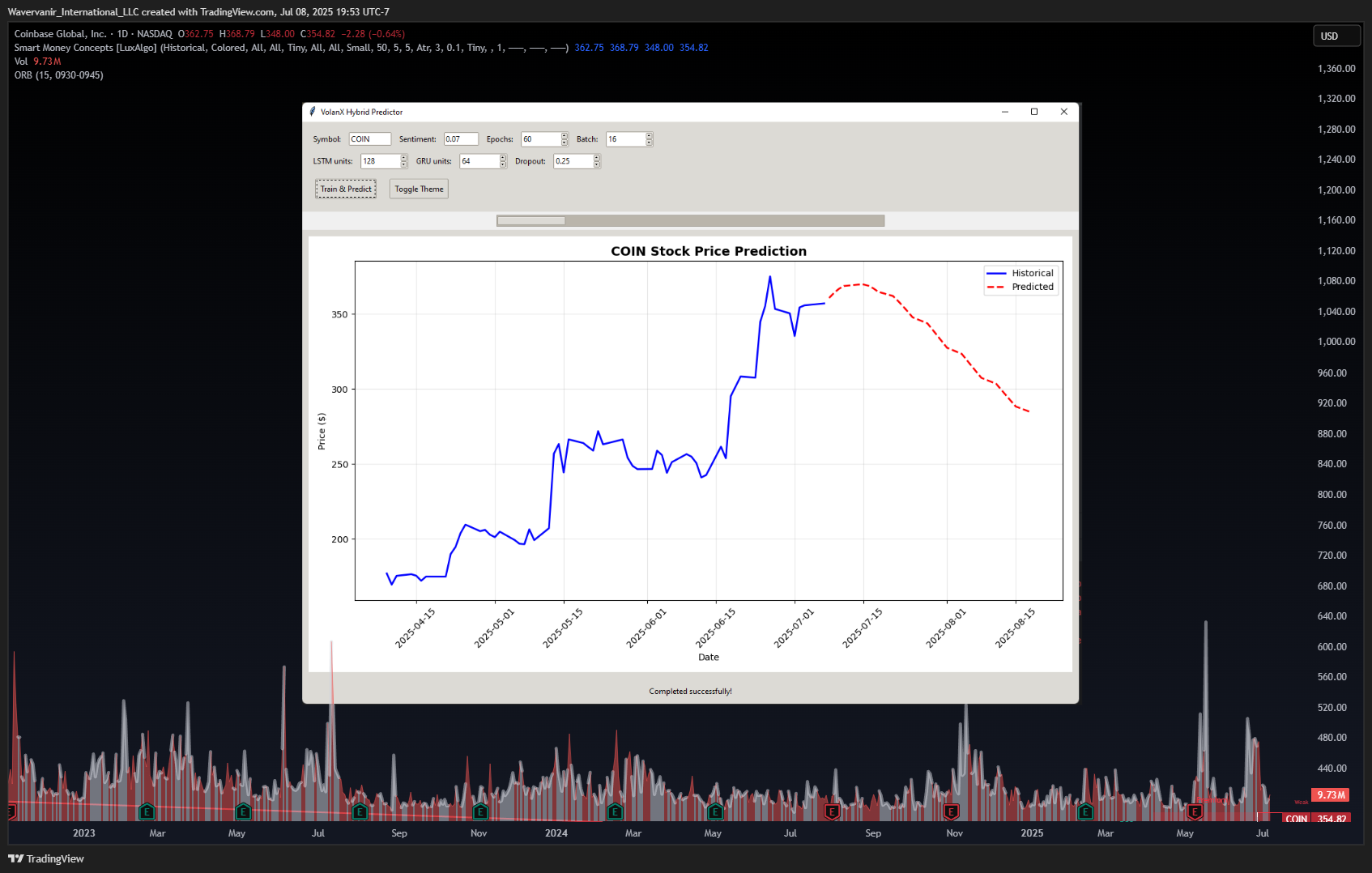Maximize the VolanX Hybrid Predictor window

click(x=1034, y=112)
